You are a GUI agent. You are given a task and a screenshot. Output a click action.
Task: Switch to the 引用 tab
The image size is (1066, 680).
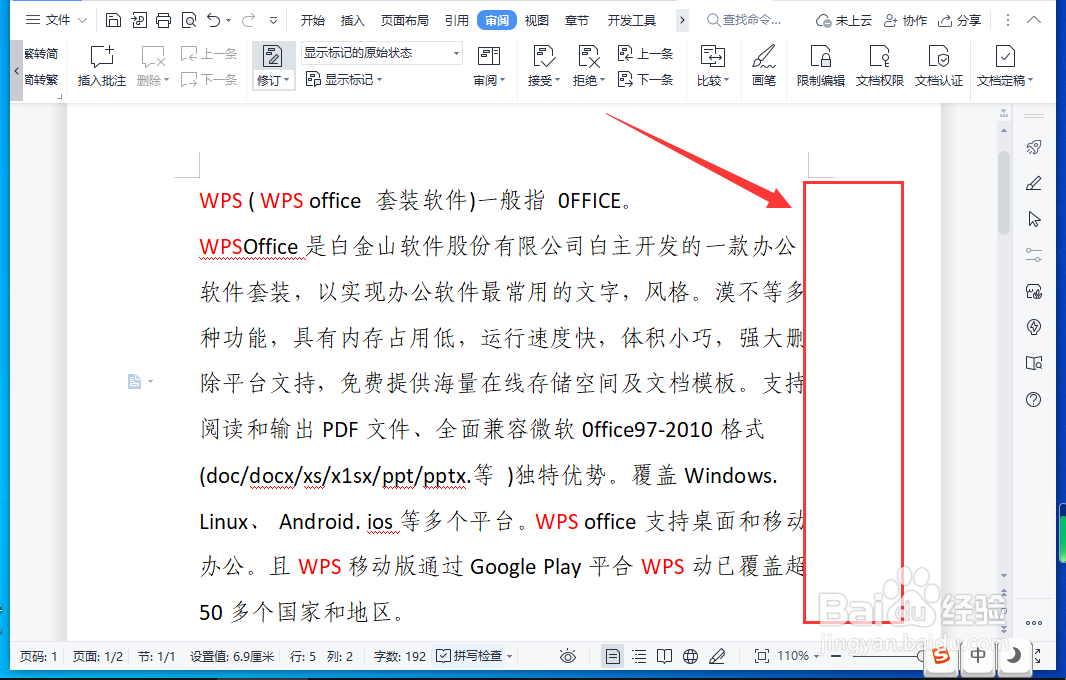tap(457, 20)
